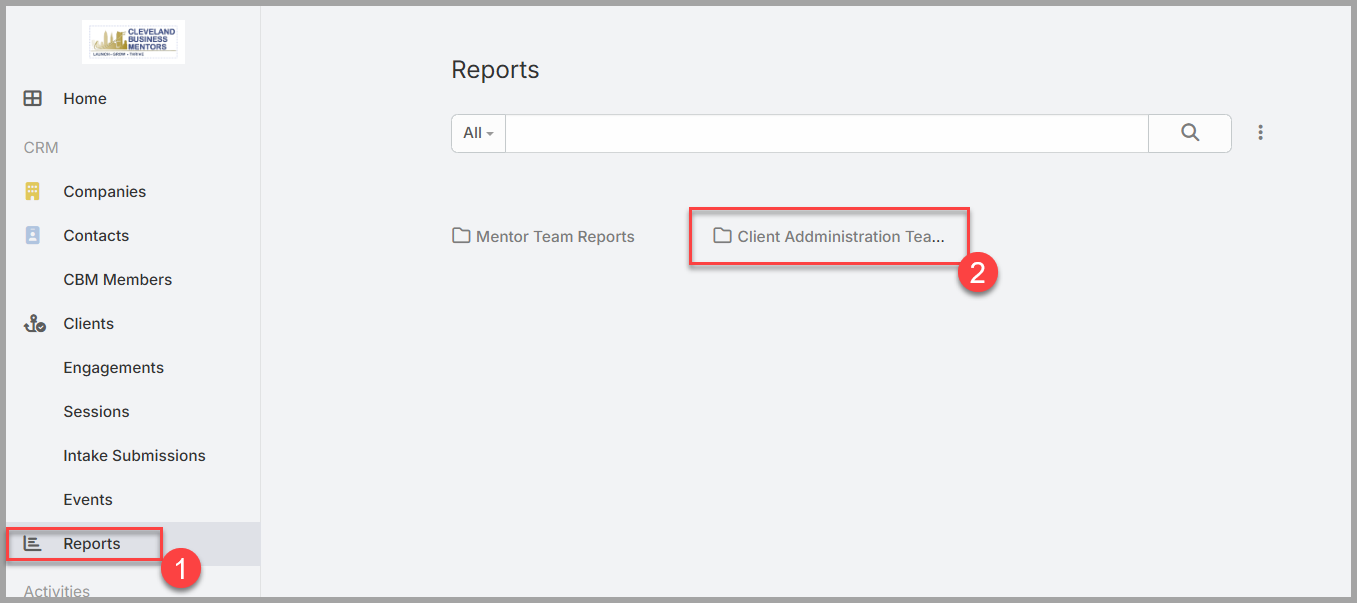Click the Clients anchor icon

(35, 323)
